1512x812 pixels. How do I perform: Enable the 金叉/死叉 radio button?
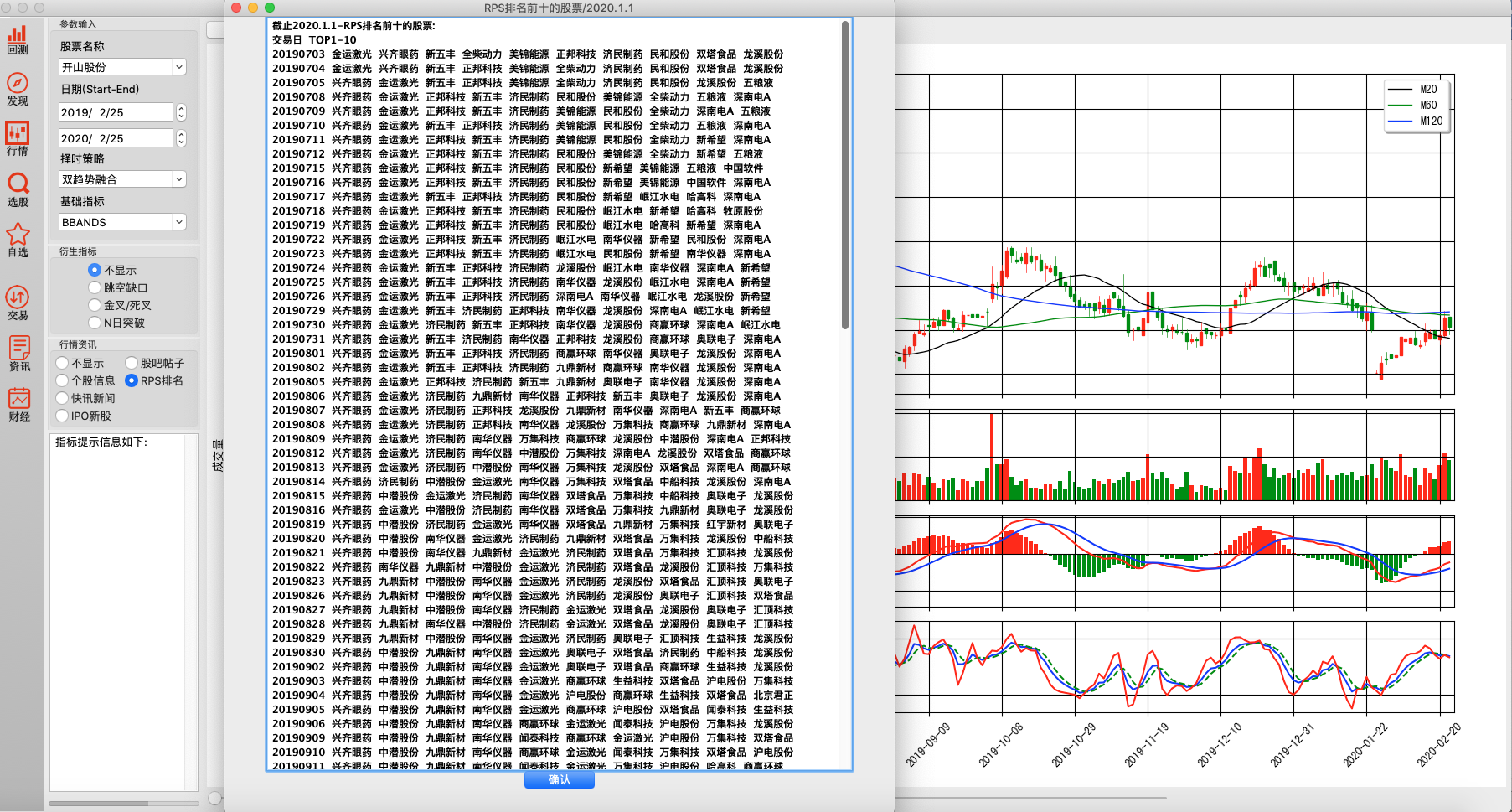coord(95,305)
